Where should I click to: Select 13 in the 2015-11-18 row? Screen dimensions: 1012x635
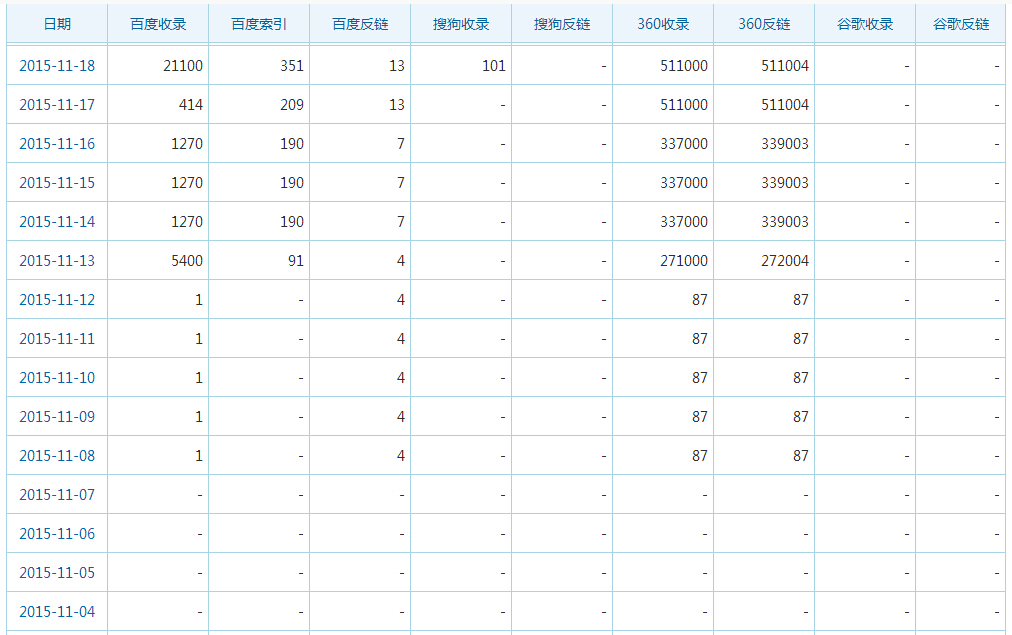pos(397,66)
